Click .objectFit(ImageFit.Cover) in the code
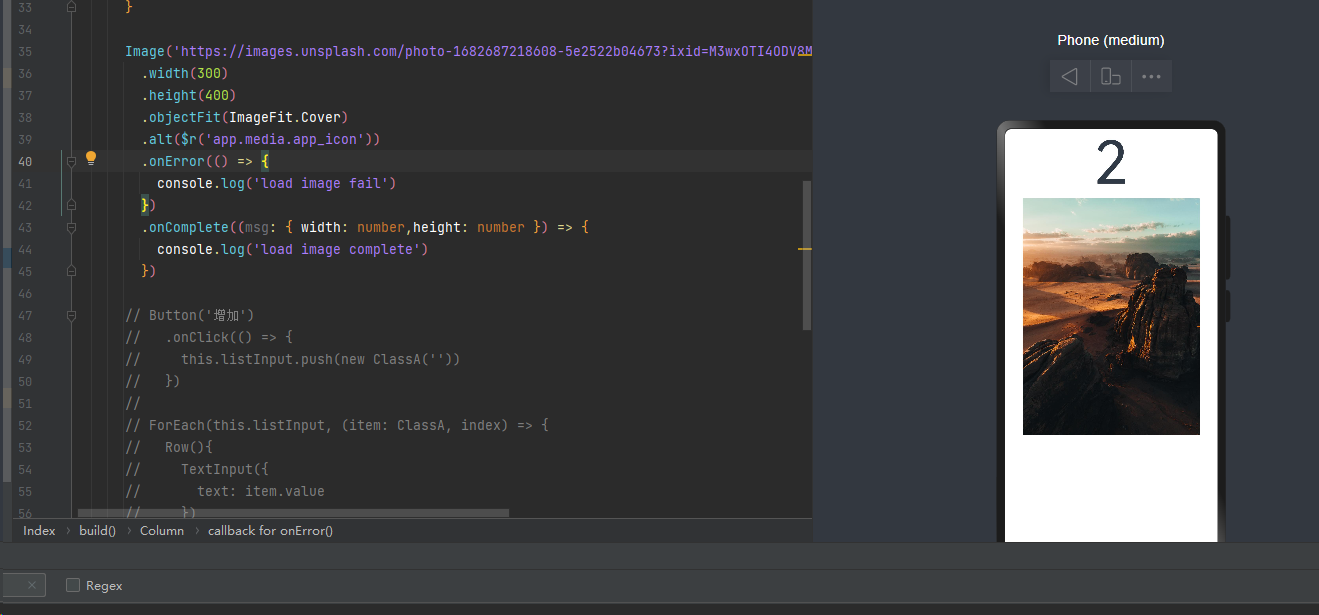Viewport: 1319px width, 615px height. (x=245, y=117)
